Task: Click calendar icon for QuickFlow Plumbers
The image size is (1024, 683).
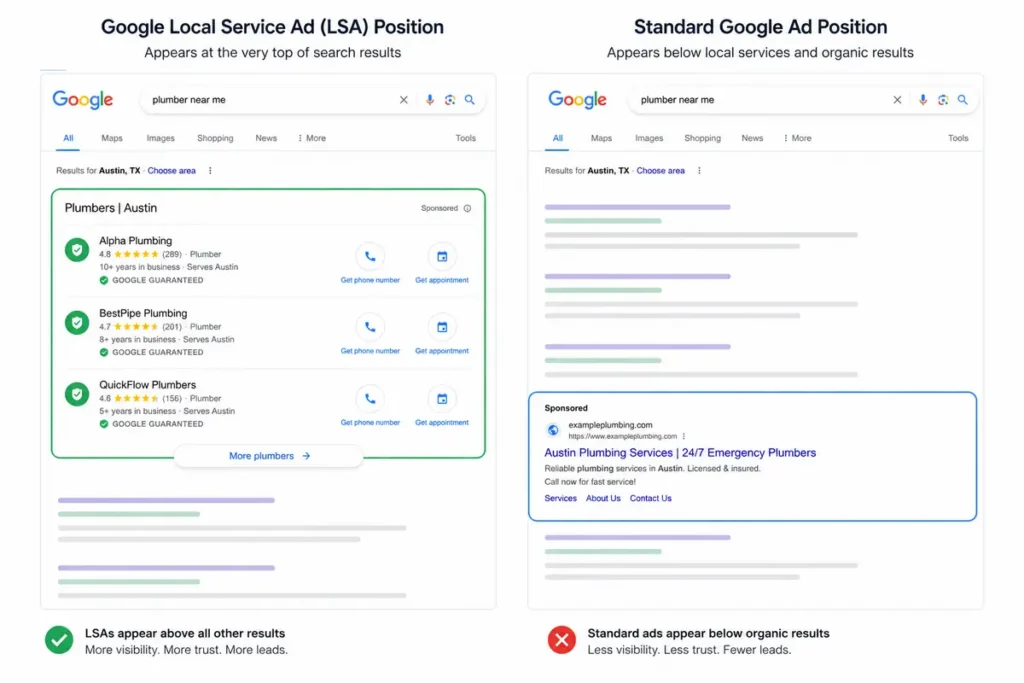Action: click(x=442, y=399)
